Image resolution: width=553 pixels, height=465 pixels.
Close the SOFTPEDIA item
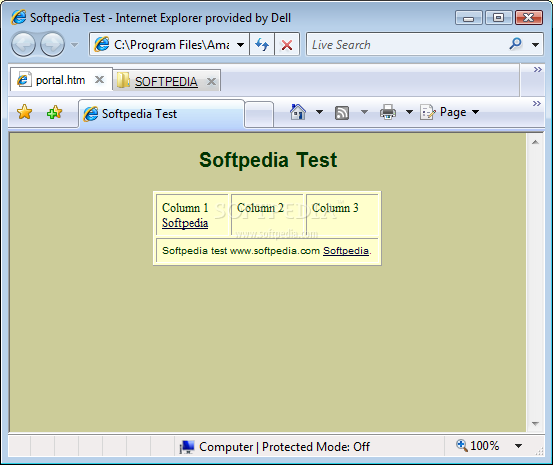pyautogui.click(x=211, y=81)
